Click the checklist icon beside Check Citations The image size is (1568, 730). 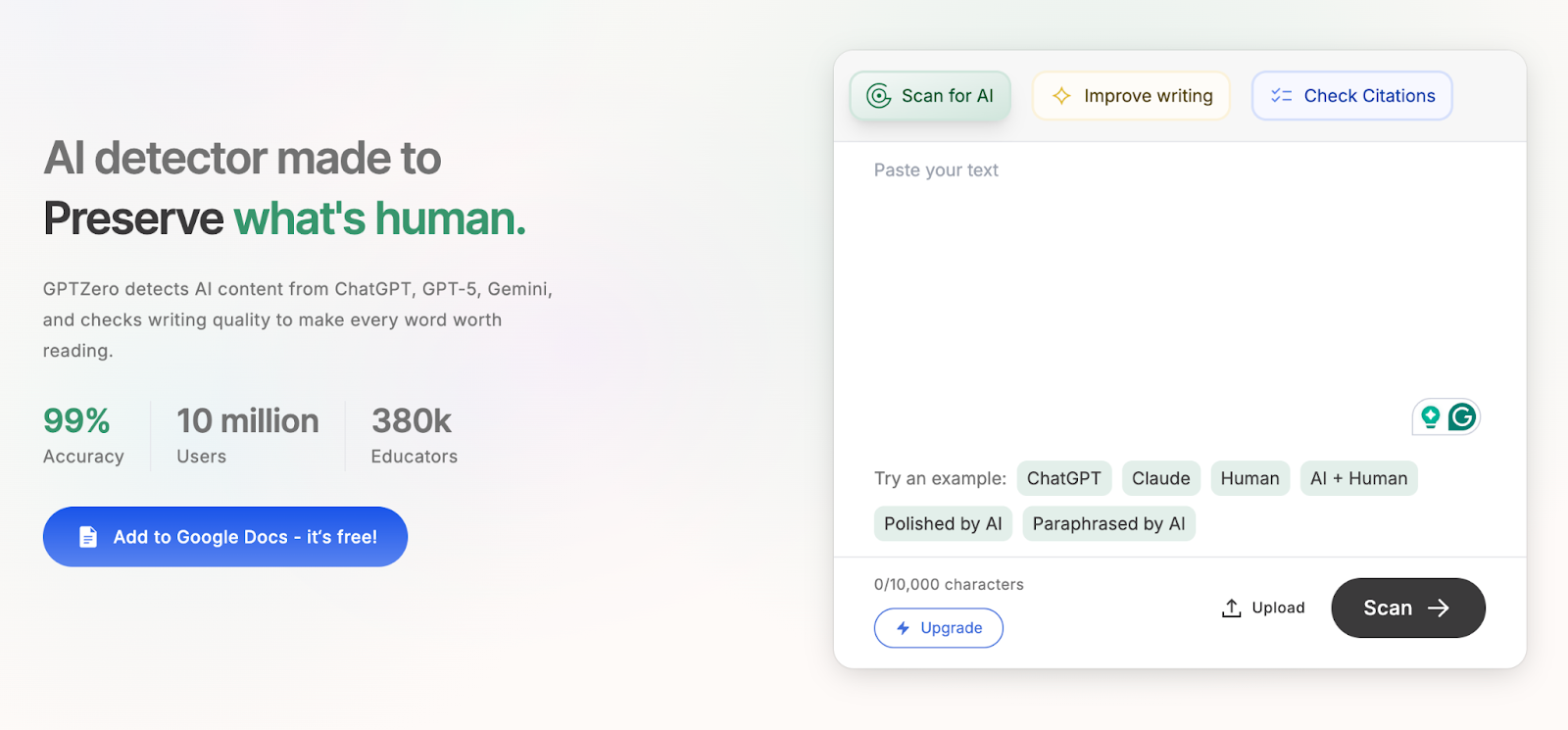[1281, 96]
